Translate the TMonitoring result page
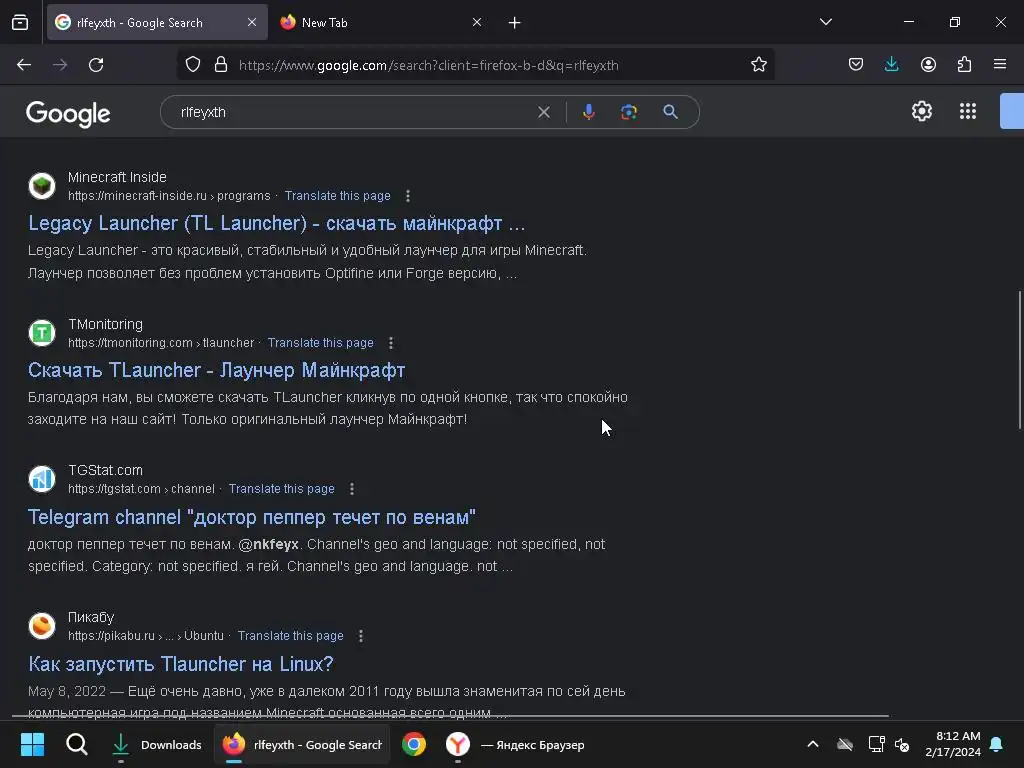Viewport: 1024px width, 768px height. pos(321,343)
